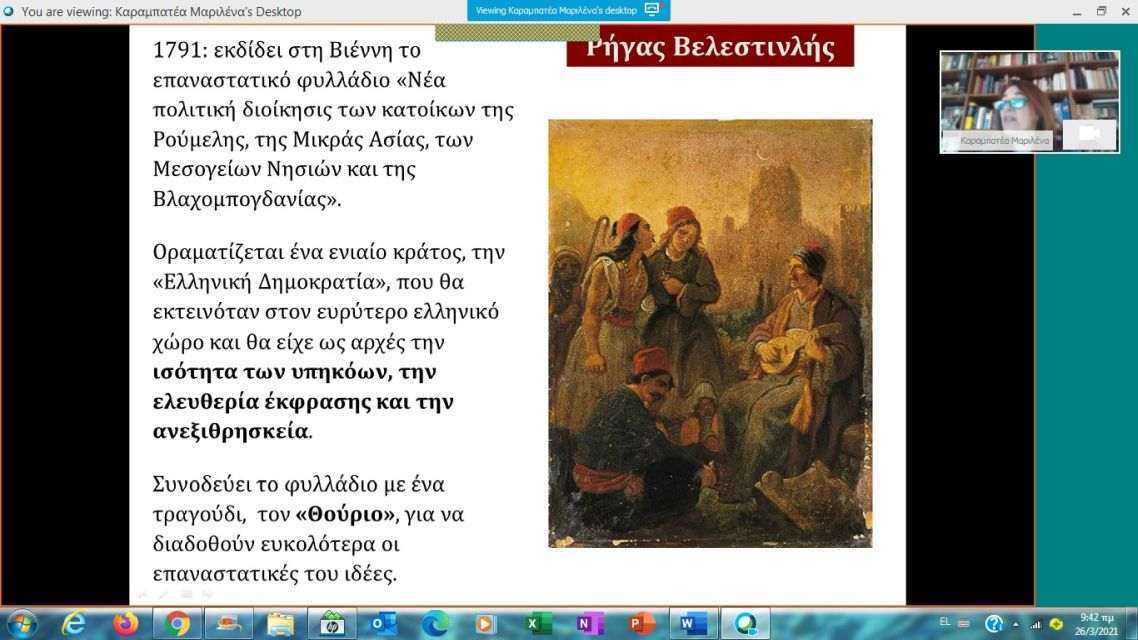Click the 'Viewing desktop' sharing indicator button
Screen dimensions: 1138x640
(x=568, y=10)
